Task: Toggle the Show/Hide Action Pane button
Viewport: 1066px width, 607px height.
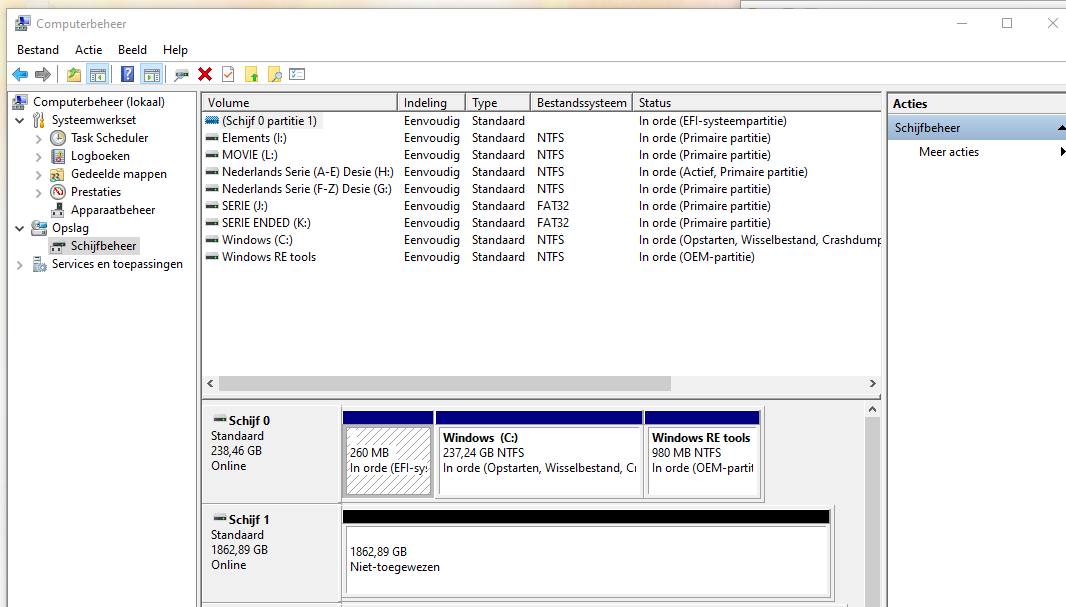Action: (x=152, y=74)
